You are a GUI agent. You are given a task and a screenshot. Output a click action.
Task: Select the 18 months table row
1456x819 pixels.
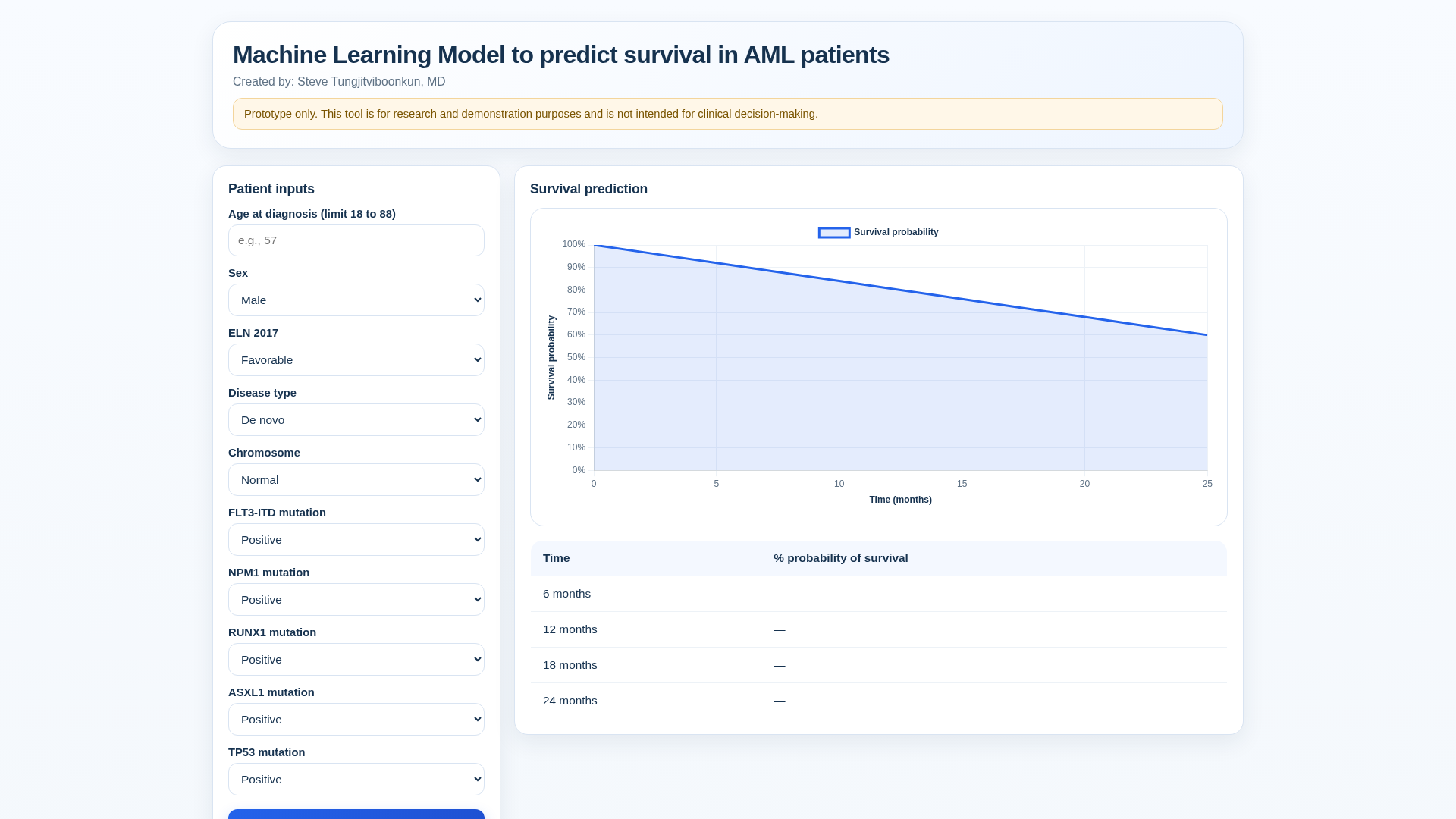pyautogui.click(x=878, y=665)
